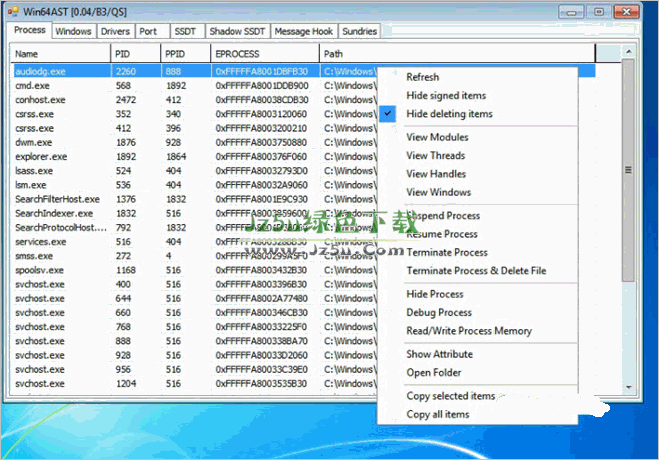
Task: Sort by the Path column header
Action: click(457, 54)
